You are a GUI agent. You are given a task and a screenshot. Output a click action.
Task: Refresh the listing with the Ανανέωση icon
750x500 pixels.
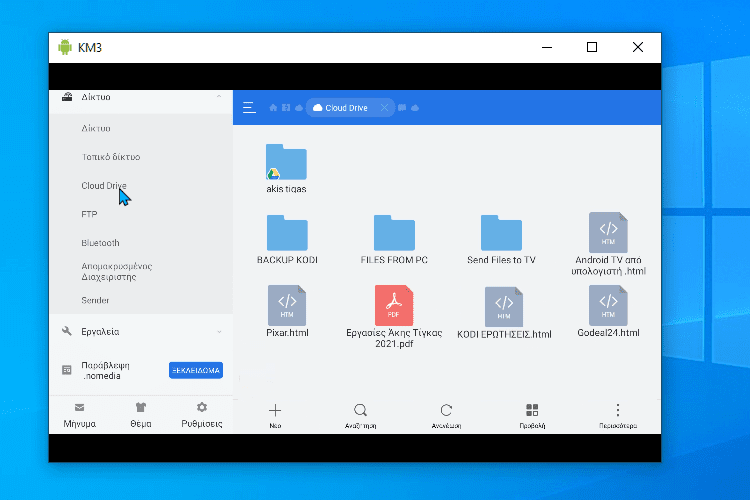[x=446, y=410]
